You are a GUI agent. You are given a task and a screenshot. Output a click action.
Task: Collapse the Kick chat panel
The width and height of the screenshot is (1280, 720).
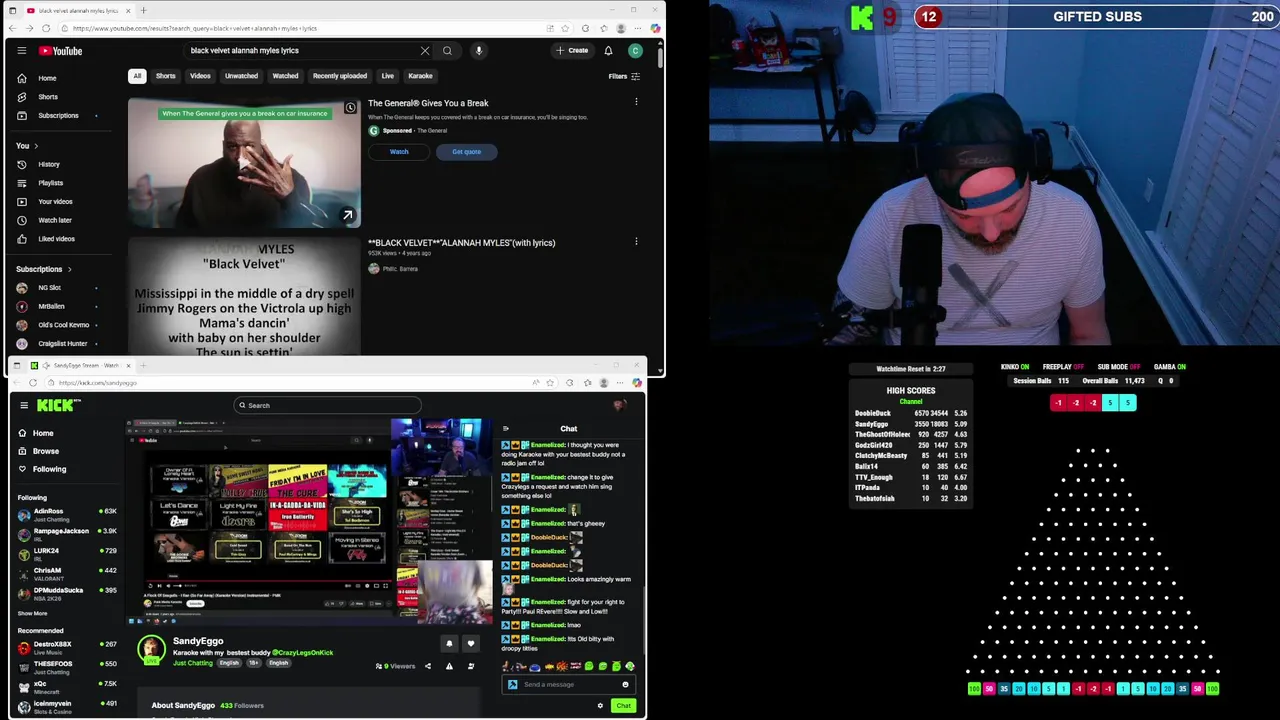pos(506,429)
